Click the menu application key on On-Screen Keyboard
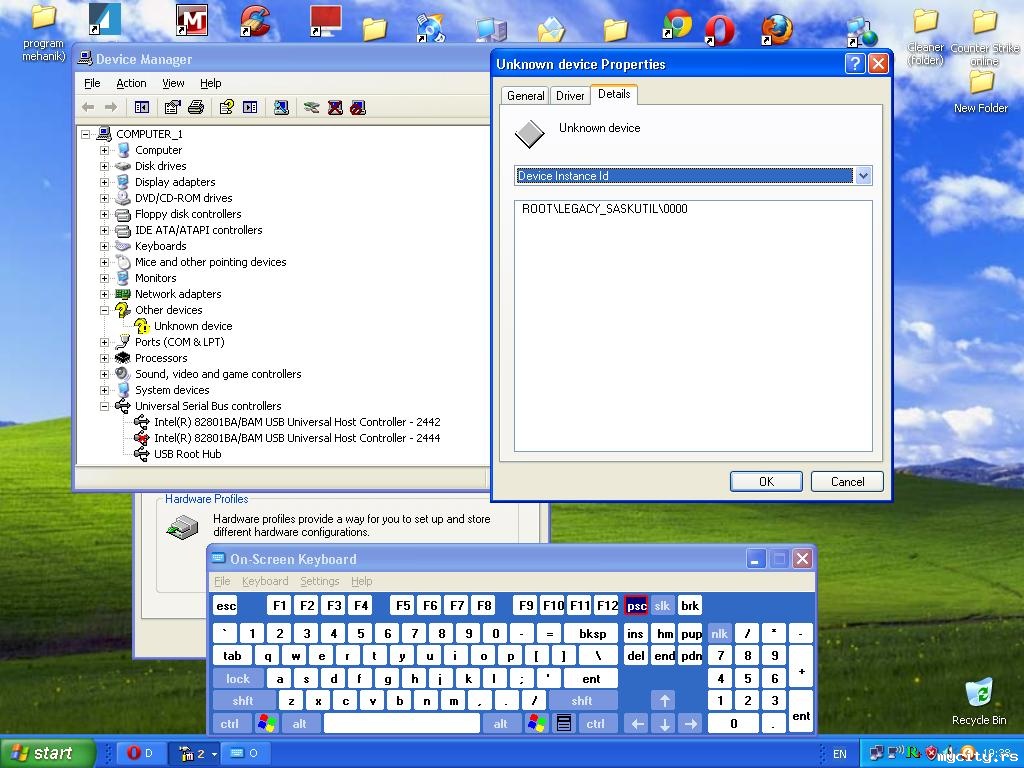Image resolution: width=1024 pixels, height=768 pixels. pyautogui.click(x=564, y=724)
